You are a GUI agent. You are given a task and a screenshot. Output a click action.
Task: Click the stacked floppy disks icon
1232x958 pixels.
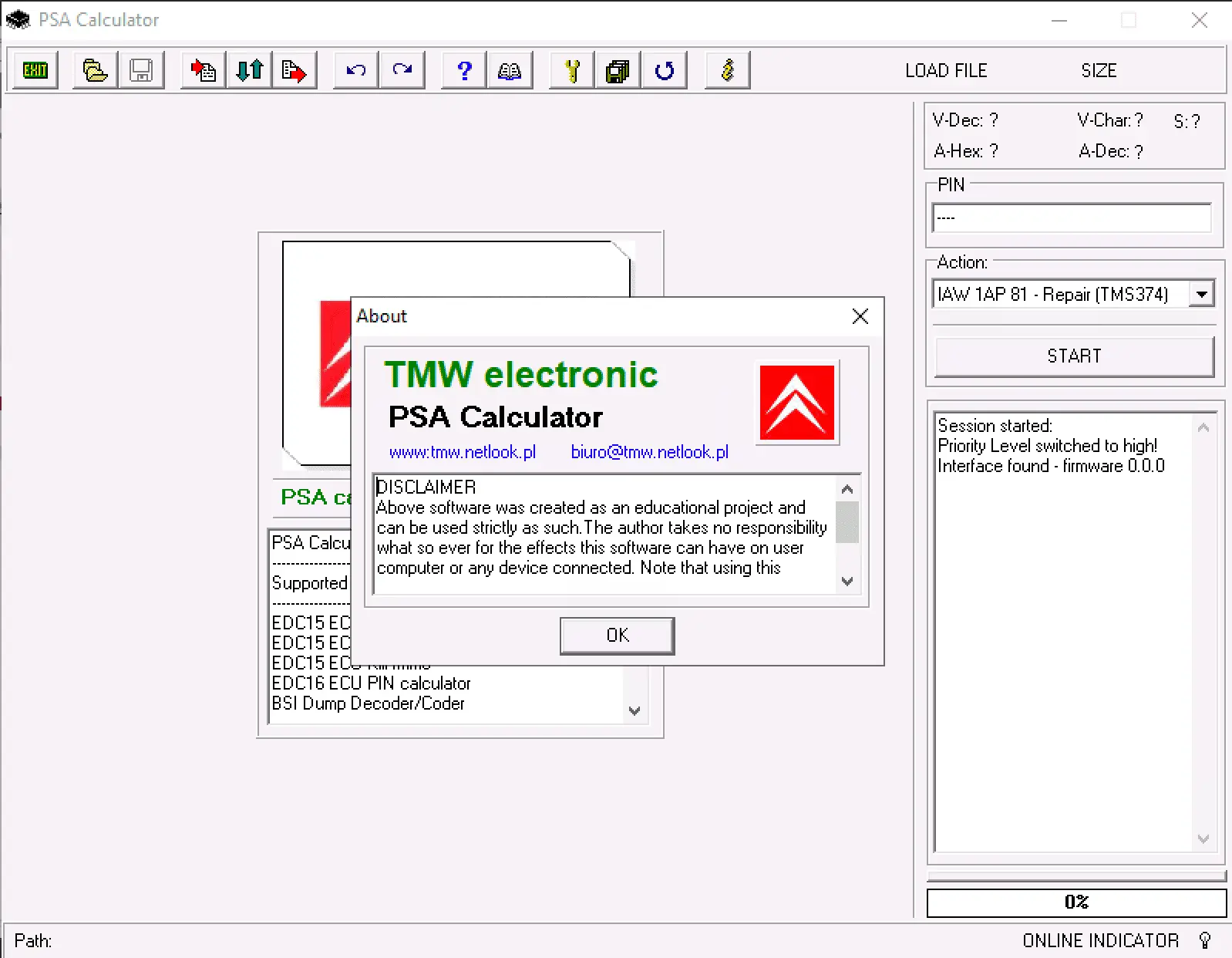tap(618, 71)
